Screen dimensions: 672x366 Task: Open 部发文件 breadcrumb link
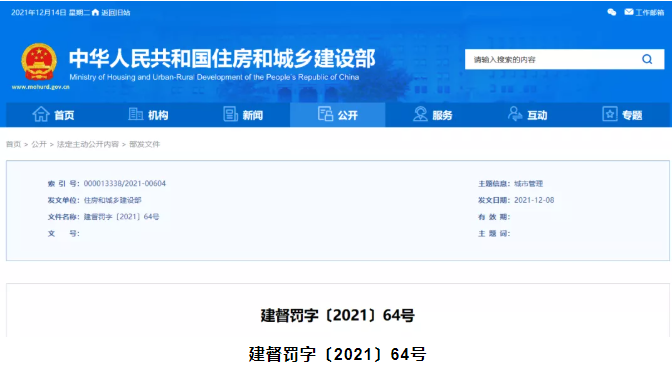(x=144, y=144)
